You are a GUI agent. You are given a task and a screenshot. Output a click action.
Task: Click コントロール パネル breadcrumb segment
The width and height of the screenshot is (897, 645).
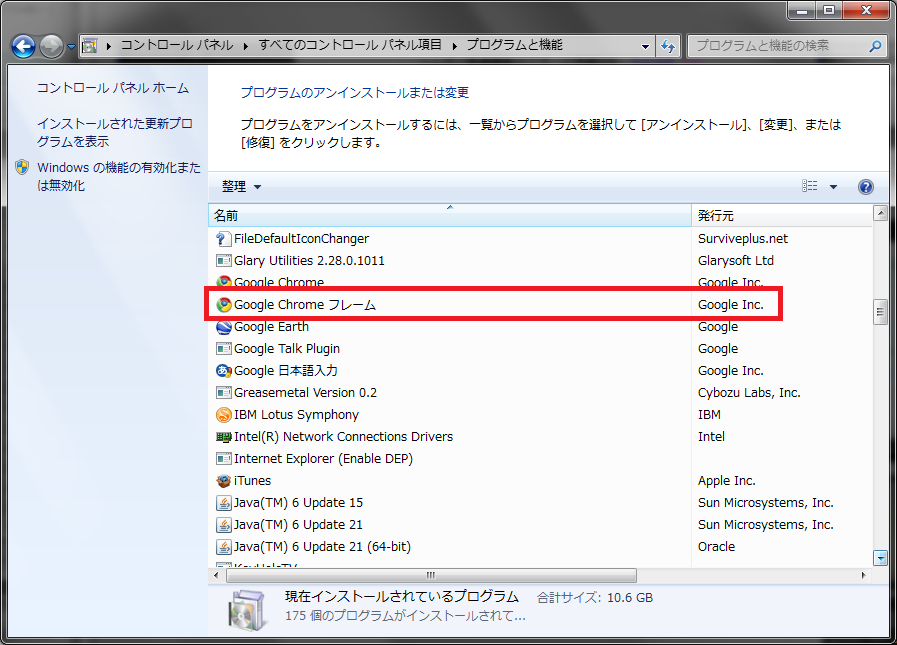(x=177, y=45)
